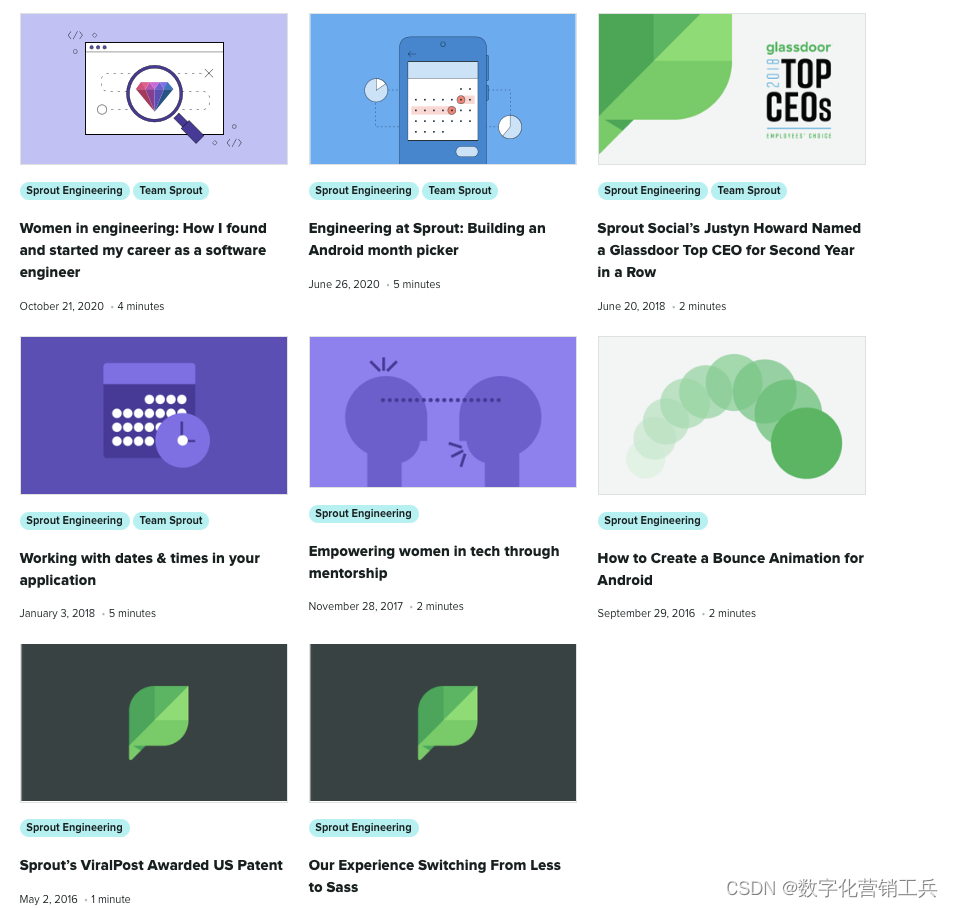Screen dimensions: 953x908
Task: Click the 'January 3, 2018' date text
Action: point(57,613)
